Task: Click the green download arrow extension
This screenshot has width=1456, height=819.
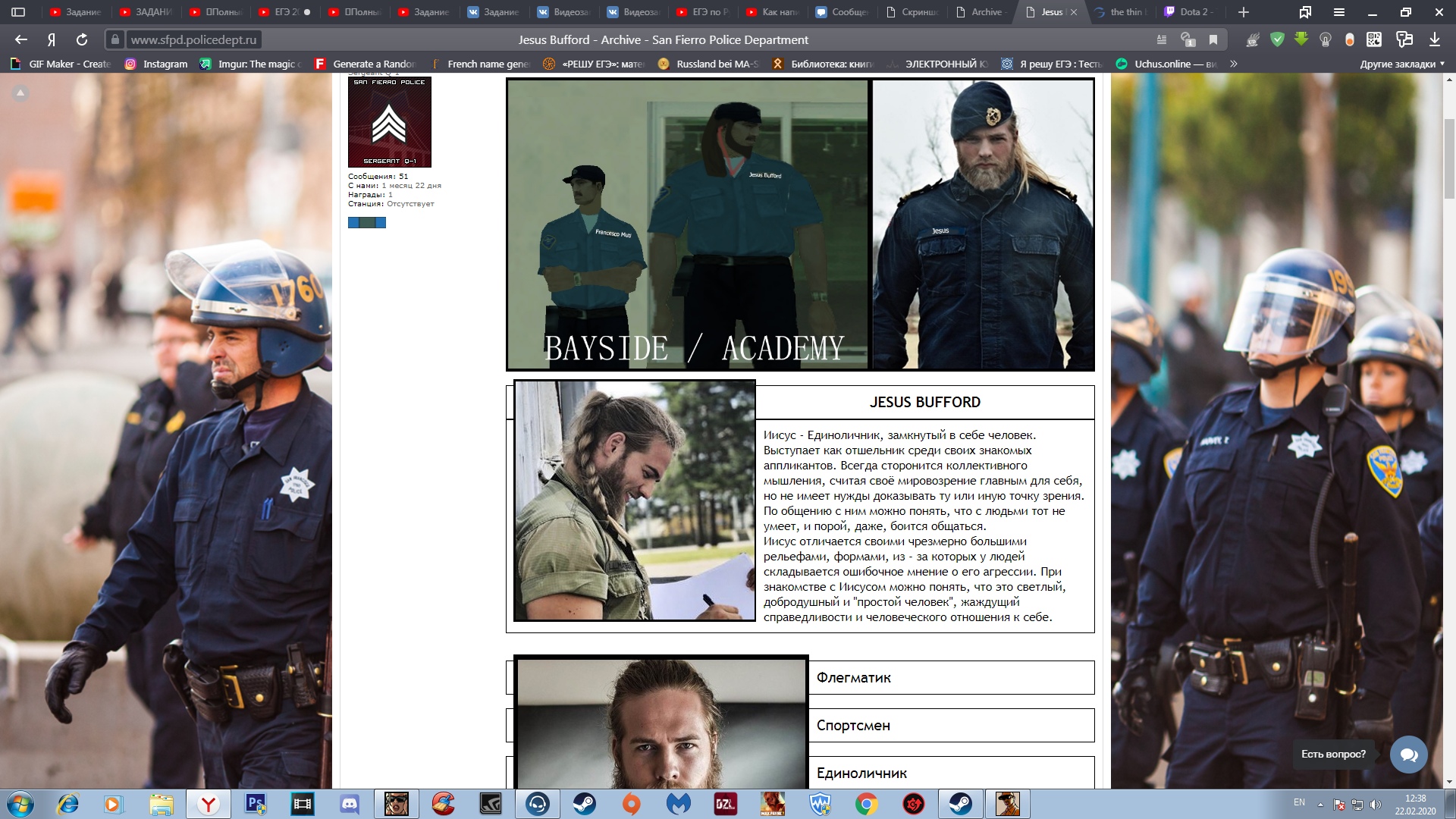Action: point(1301,39)
